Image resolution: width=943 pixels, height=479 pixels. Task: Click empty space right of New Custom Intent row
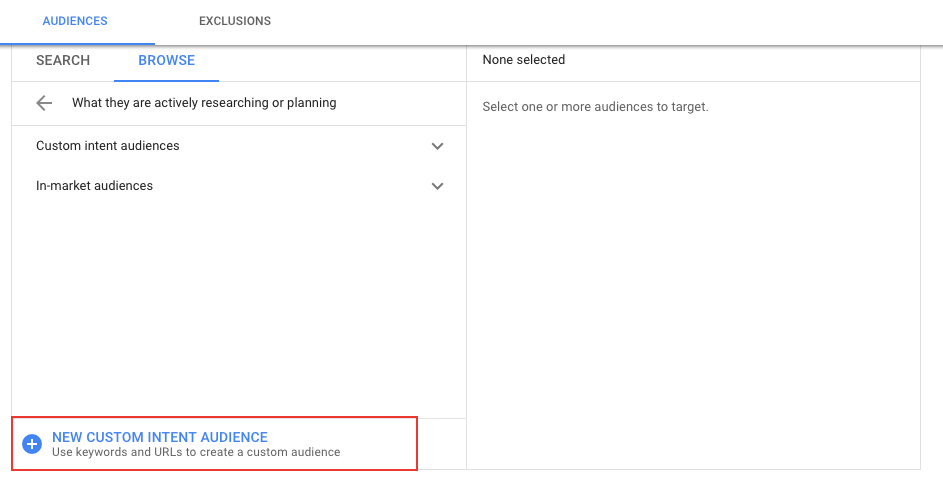[x=441, y=444]
